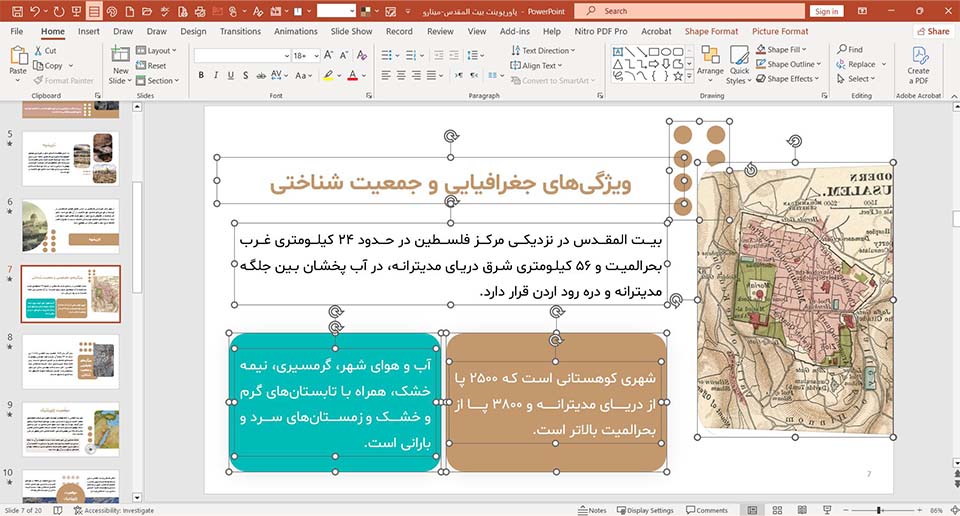Expand the Layout dropdown

[156, 51]
